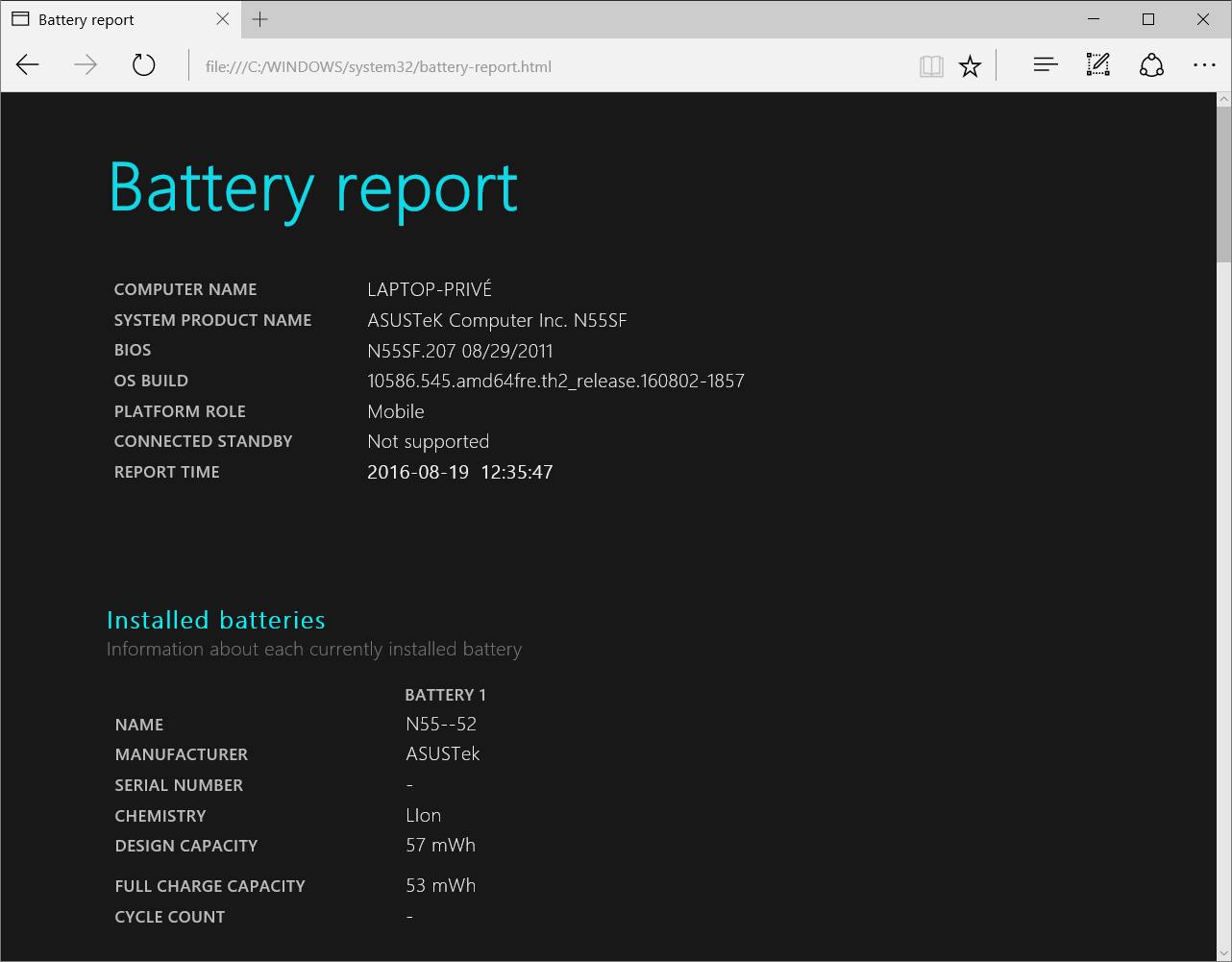Image resolution: width=1232 pixels, height=962 pixels.
Task: Go back to the previous page
Action: tap(28, 65)
